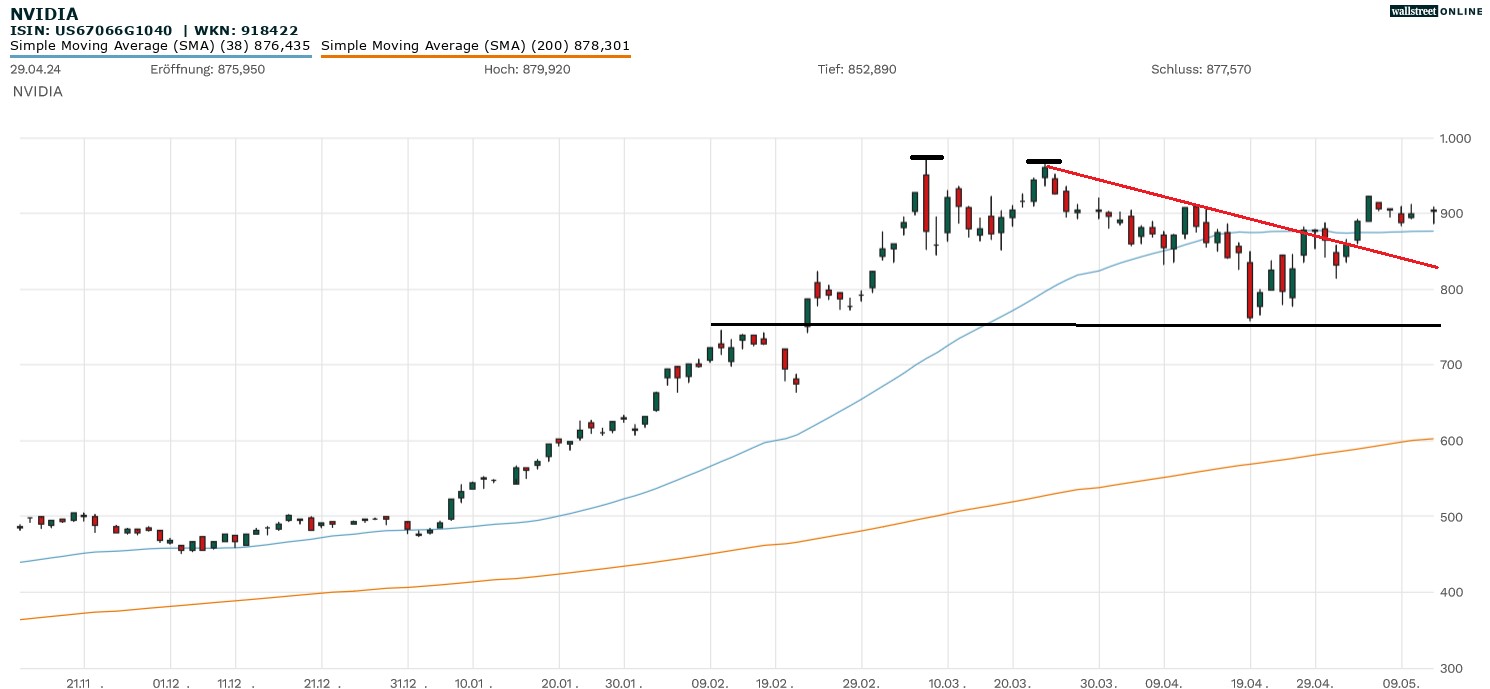Click the NVIDIA series label below the date
The image size is (1490, 689).
tap(38, 92)
